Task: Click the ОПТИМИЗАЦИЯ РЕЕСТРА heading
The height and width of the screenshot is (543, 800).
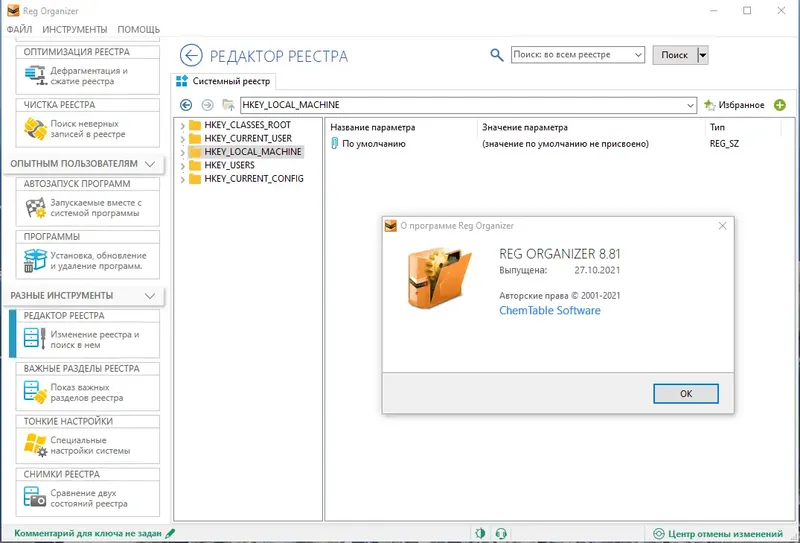Action: coord(77,52)
